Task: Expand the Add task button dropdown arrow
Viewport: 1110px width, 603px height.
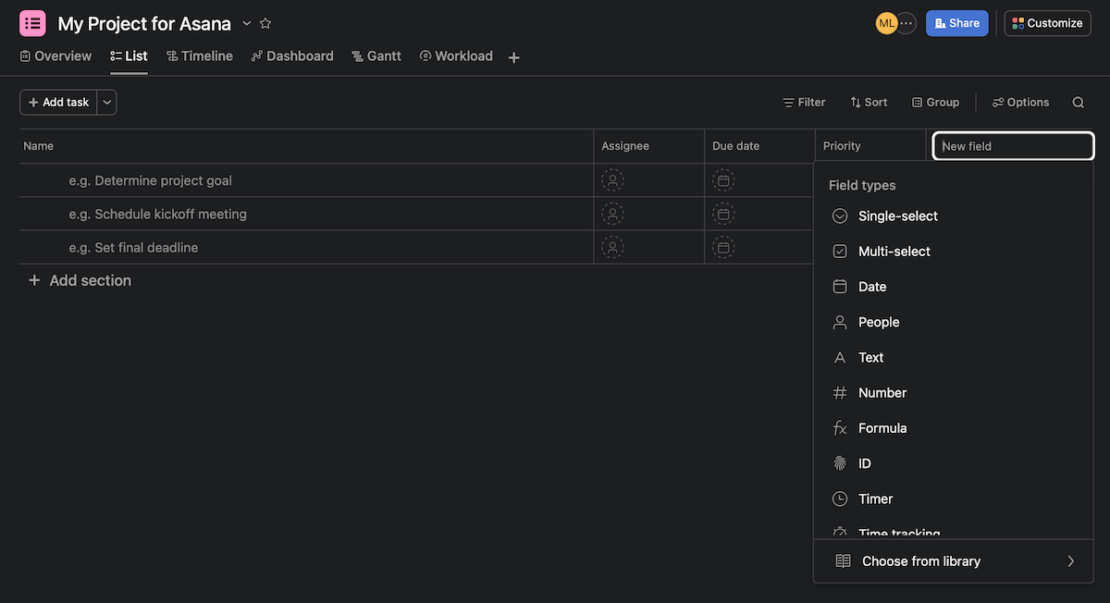Action: pos(105,101)
